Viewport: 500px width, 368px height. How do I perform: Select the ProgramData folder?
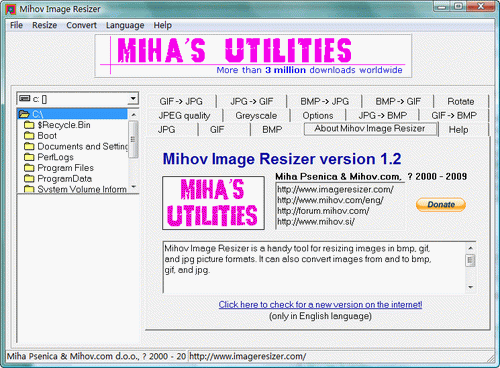click(64, 178)
